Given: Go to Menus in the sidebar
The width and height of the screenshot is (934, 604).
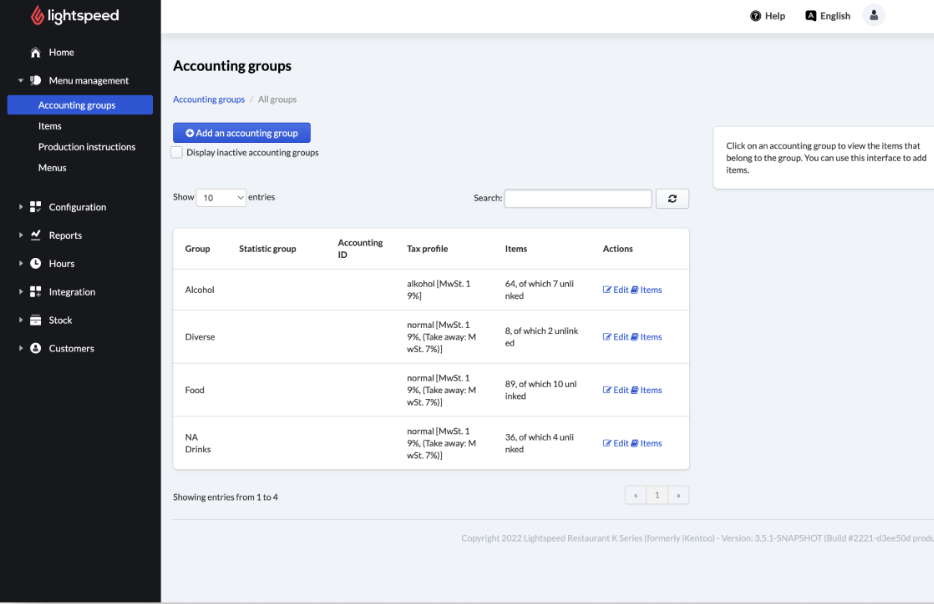Looking at the screenshot, I should click(52, 168).
